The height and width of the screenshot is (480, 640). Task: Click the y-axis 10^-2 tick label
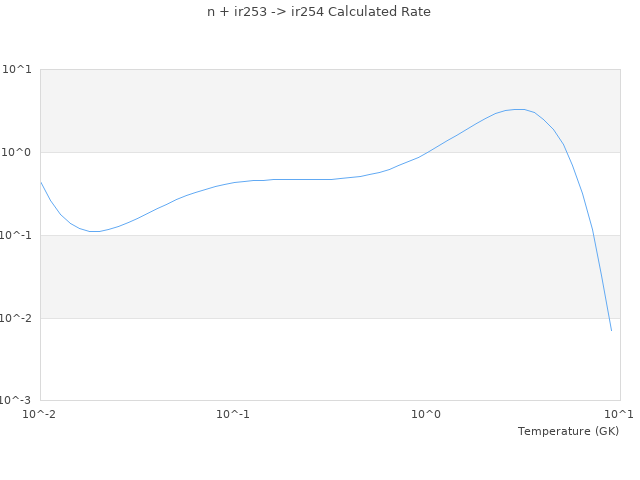[x=15, y=318]
